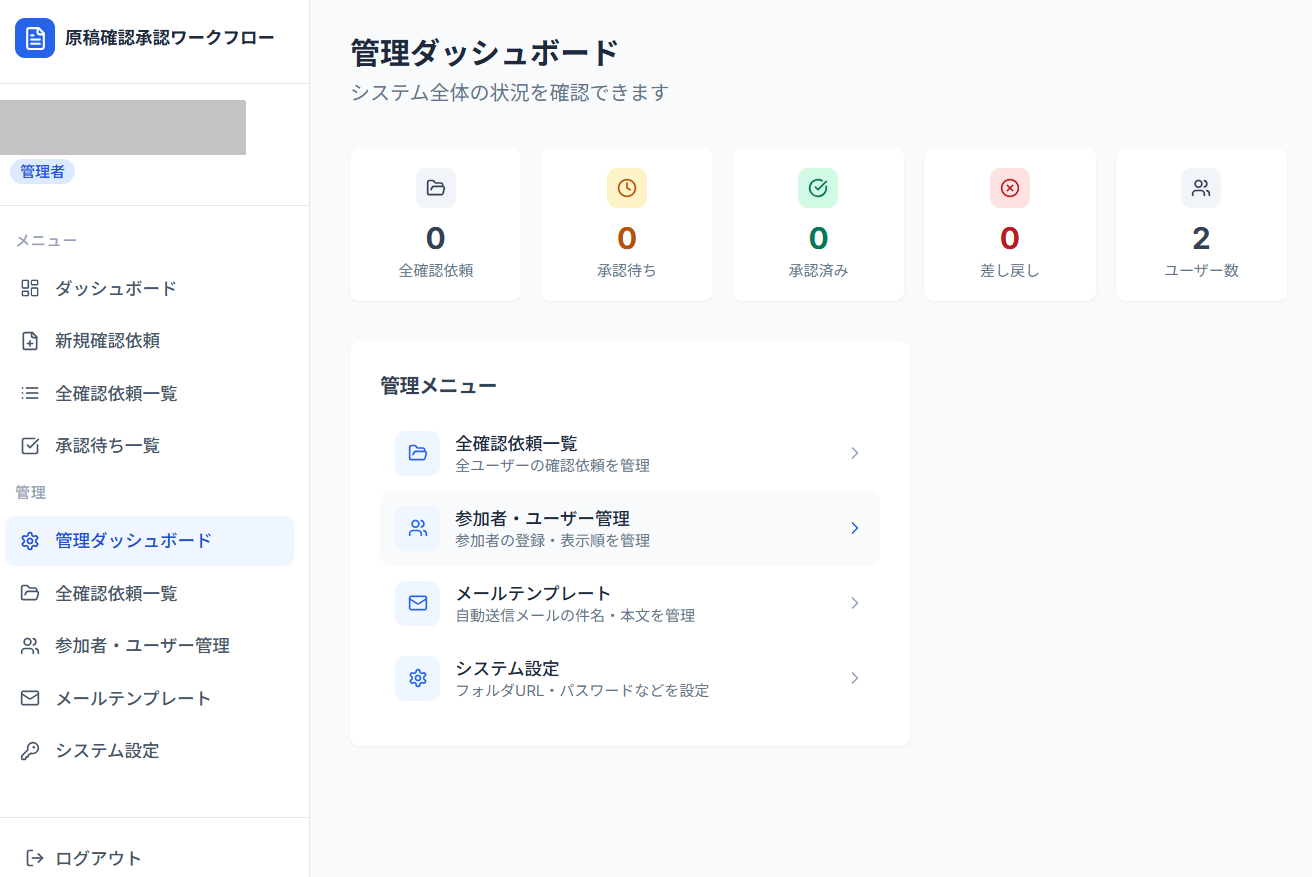
Task: Click the users icon beside sidebar 参加者・ユーザー管理
Action: pyautogui.click(x=30, y=646)
